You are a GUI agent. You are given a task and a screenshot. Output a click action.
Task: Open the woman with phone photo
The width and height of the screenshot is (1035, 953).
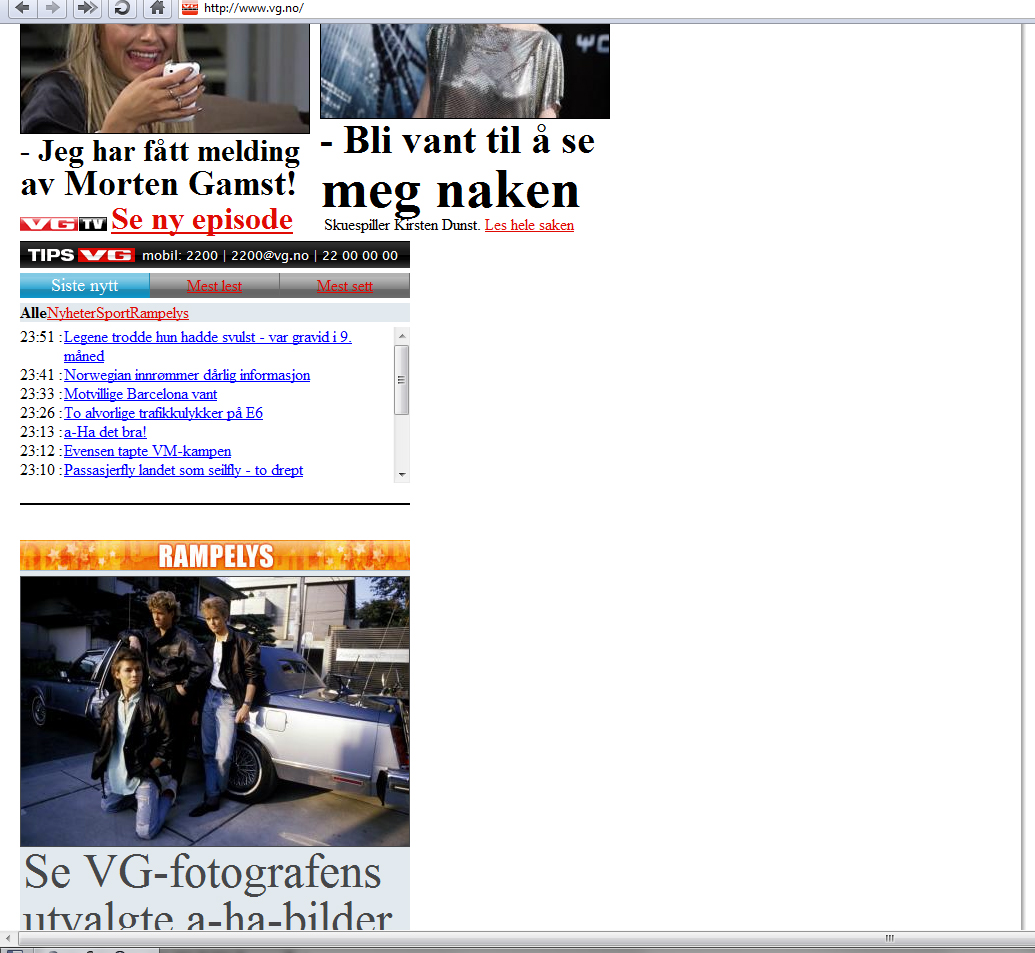point(165,79)
